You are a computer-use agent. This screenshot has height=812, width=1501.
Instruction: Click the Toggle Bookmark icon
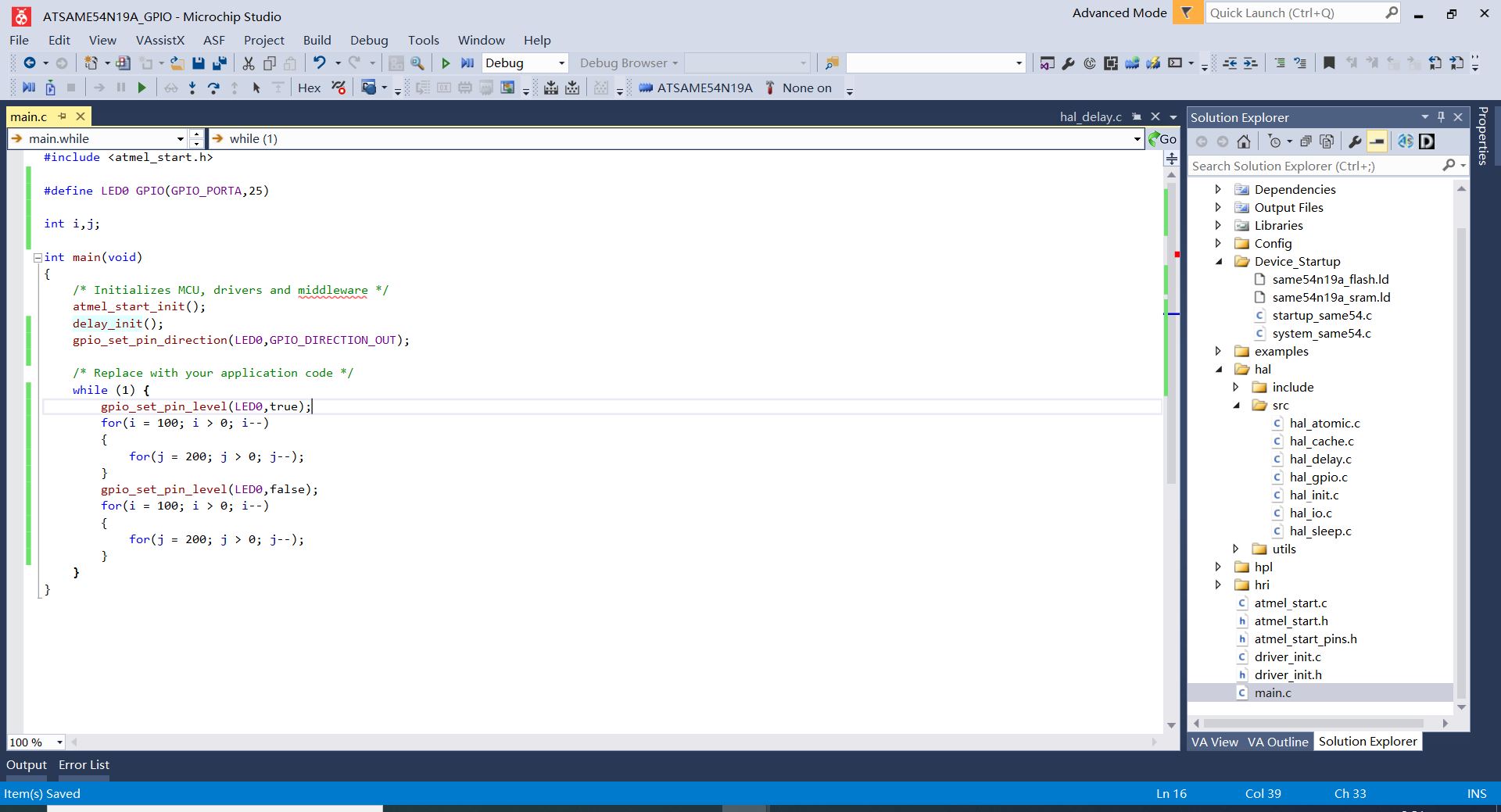[x=1329, y=63]
